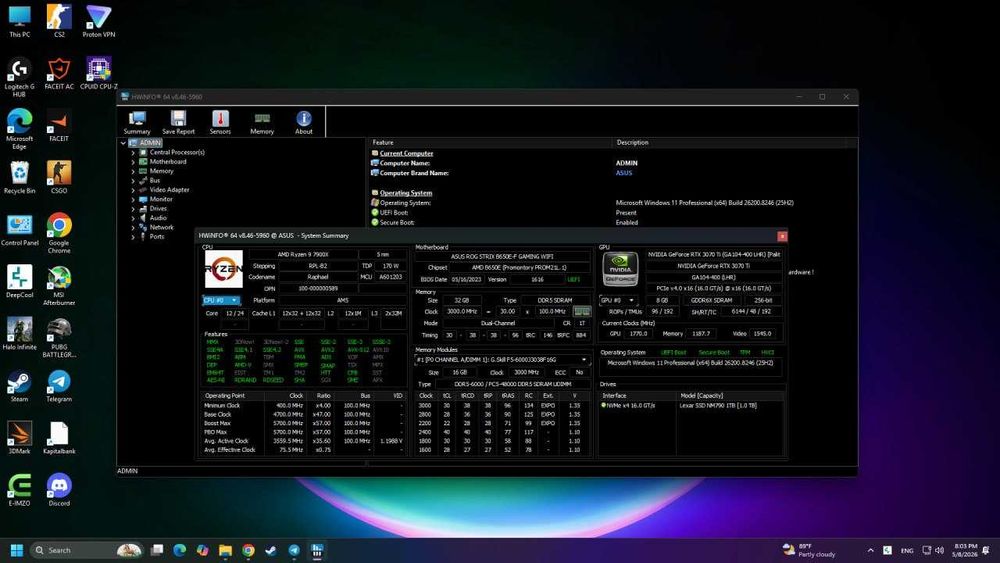Image resolution: width=1000 pixels, height=563 pixels.
Task: Open the weather widget showing Partly cloudy
Action: pos(809,550)
